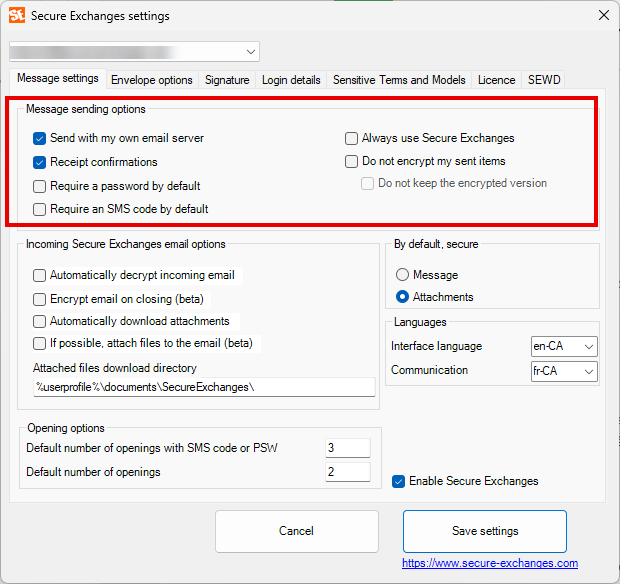Open the Interface language en-CA dropdown
This screenshot has height=584, width=620.
pos(564,346)
